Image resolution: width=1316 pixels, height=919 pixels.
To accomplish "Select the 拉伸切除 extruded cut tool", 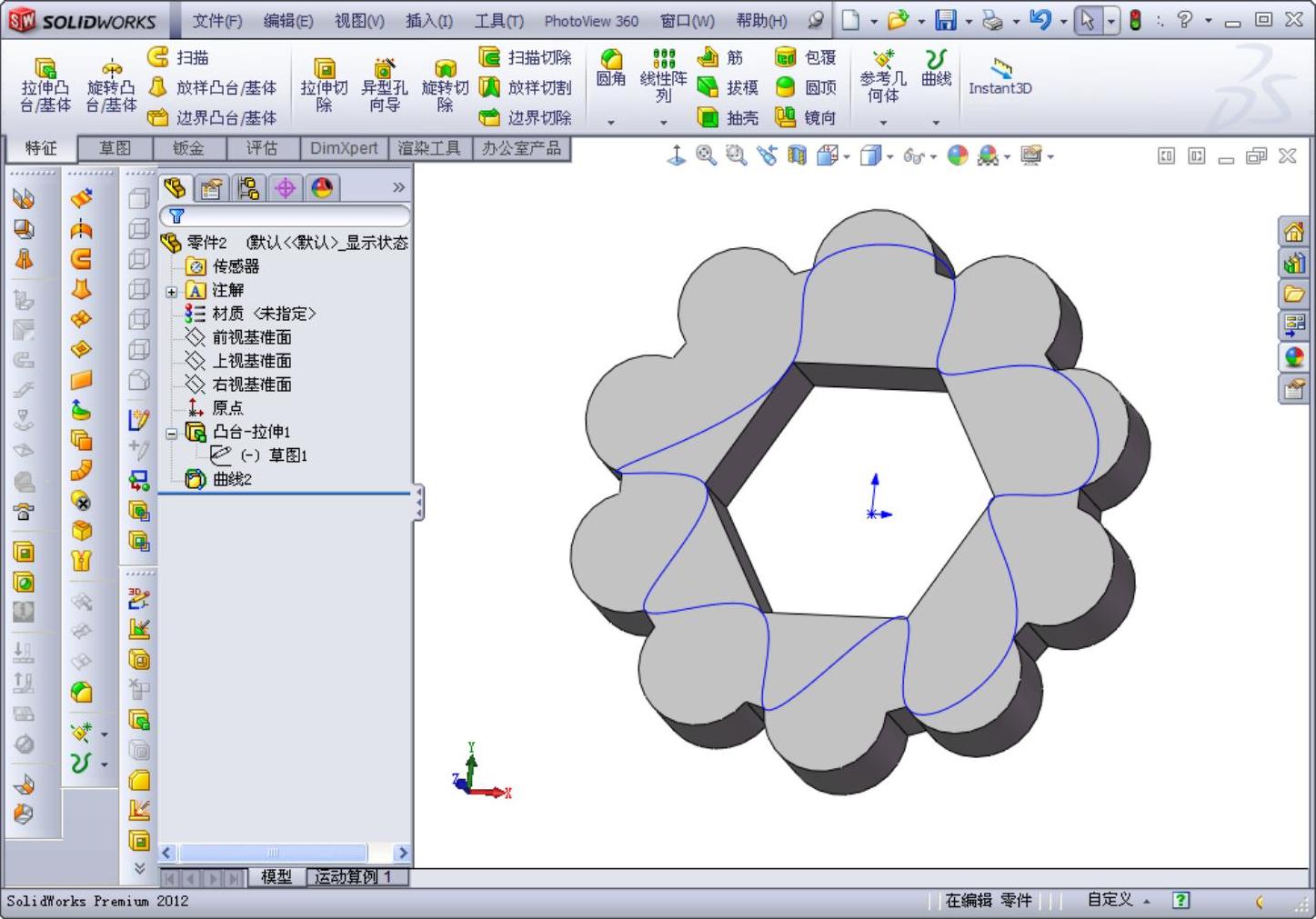I will (324, 85).
